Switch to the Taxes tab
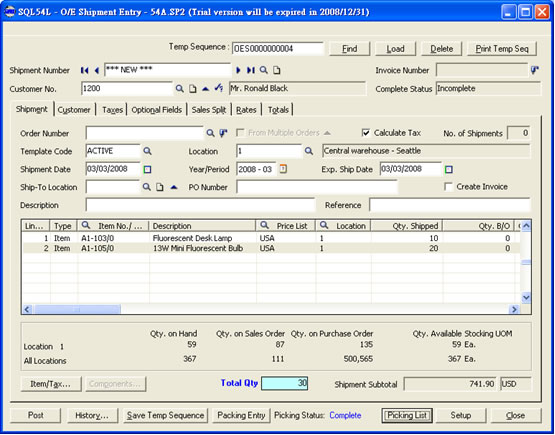Viewport: 555px width, 435px height. pos(112,110)
